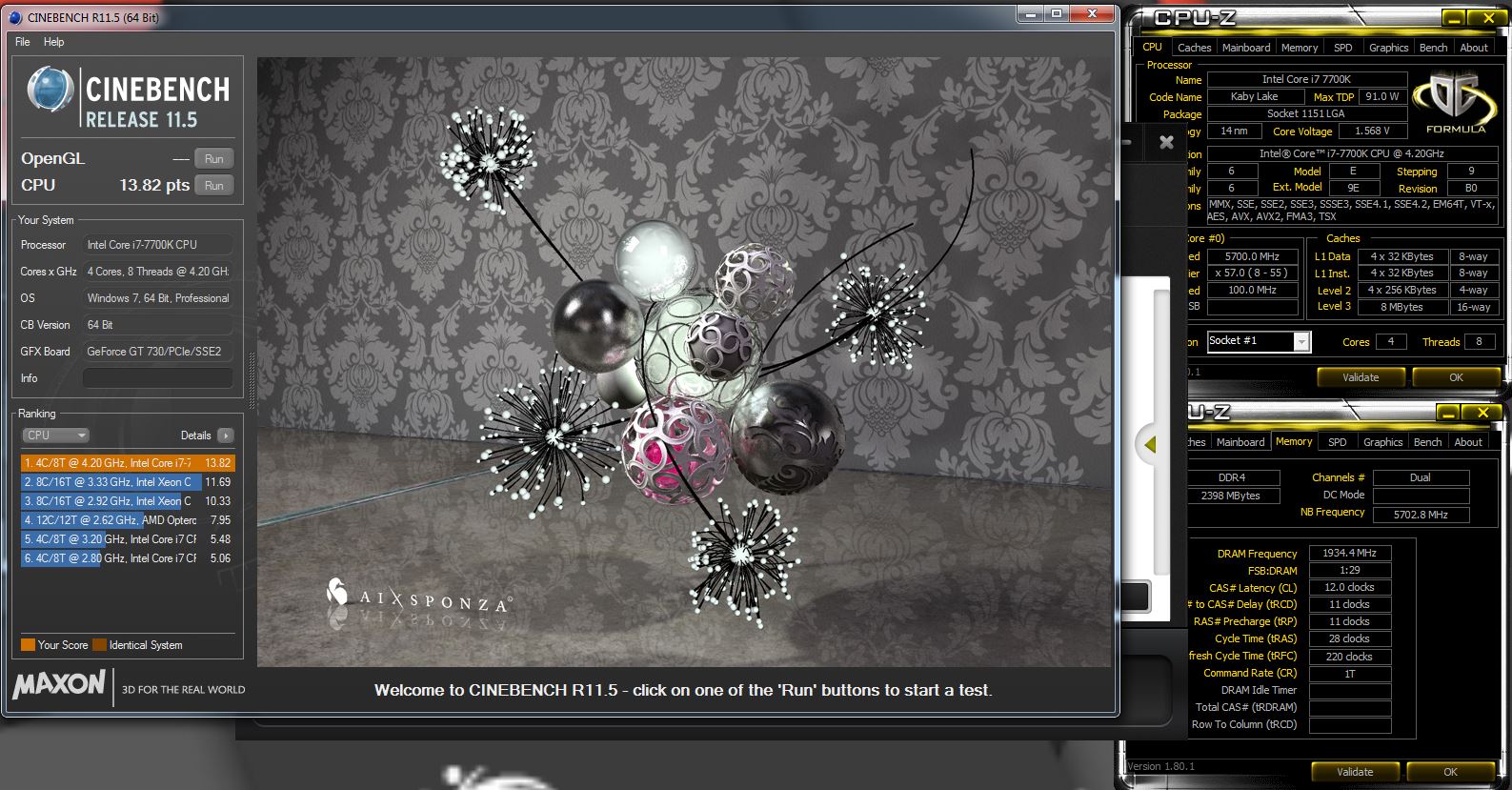Click the MAXON logo

[x=59, y=684]
